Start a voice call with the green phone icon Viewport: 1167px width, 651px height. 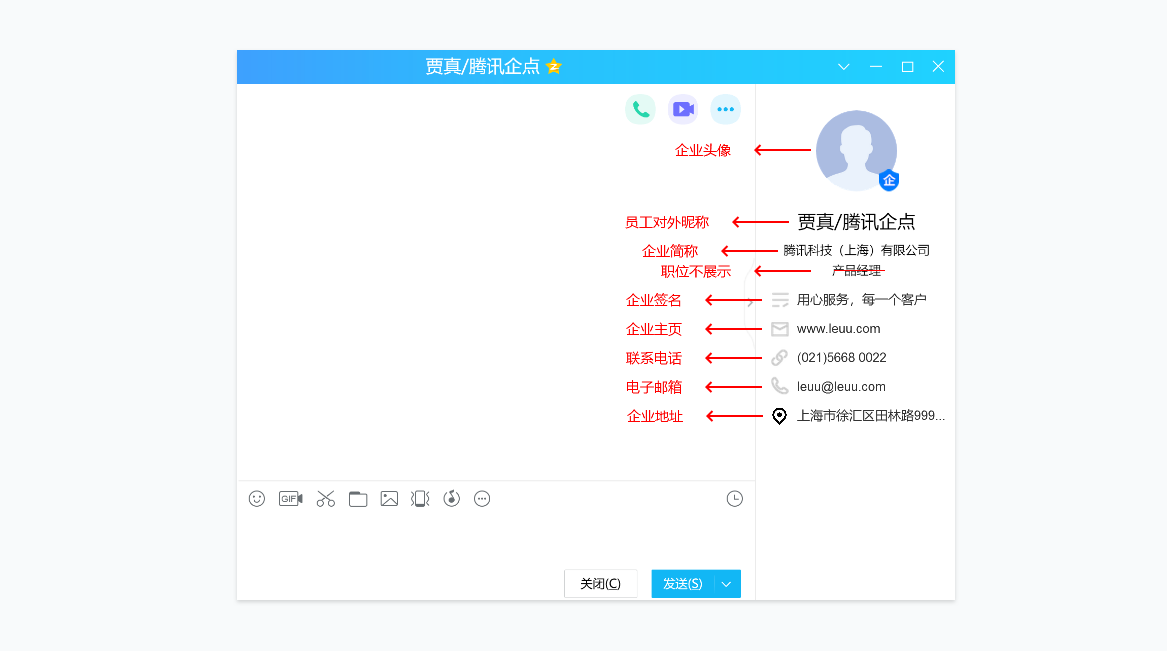coord(640,109)
